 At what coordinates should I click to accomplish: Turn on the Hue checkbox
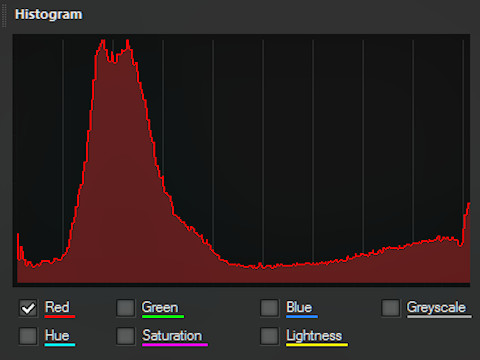(x=28, y=336)
